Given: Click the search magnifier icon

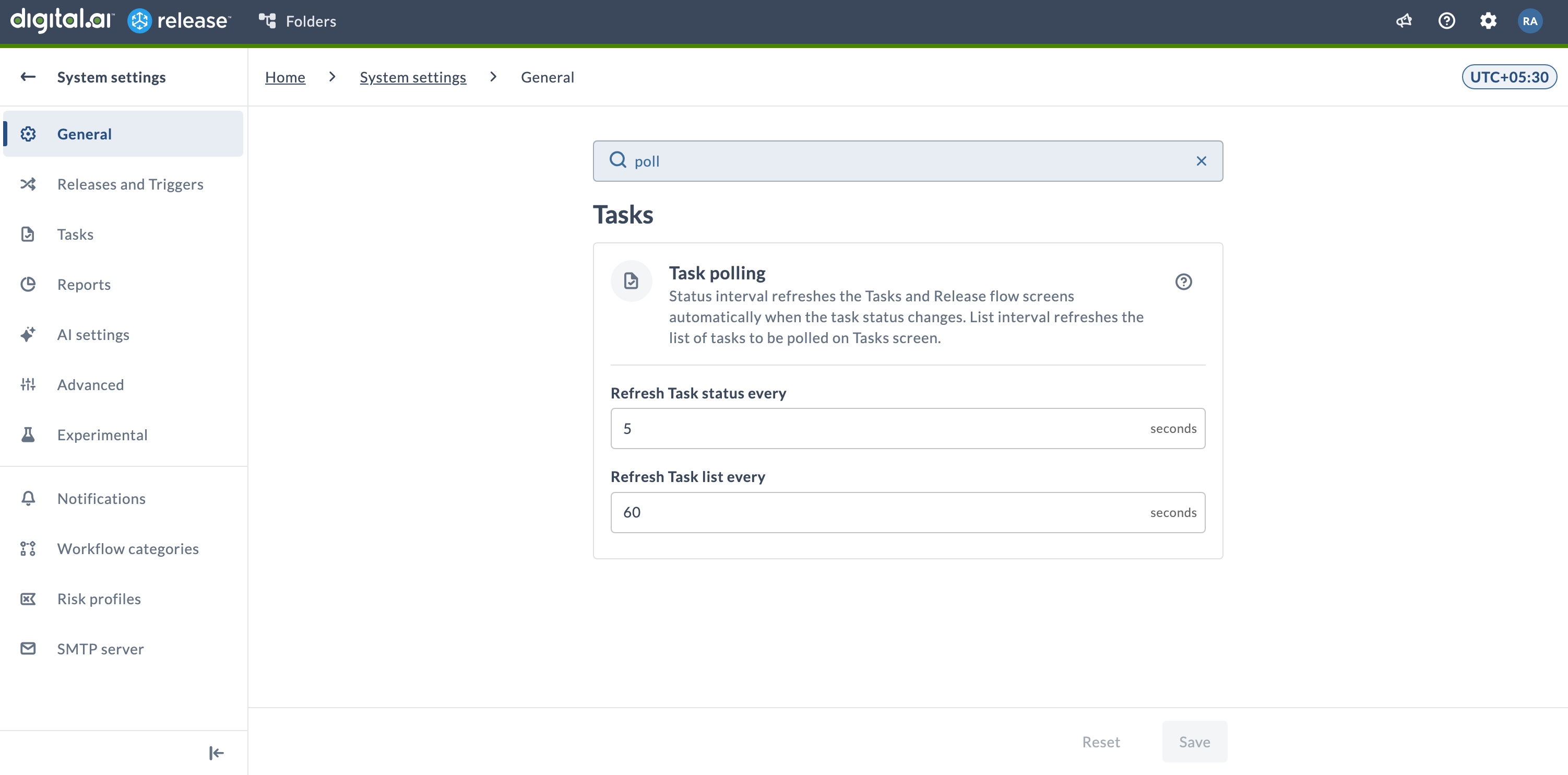Looking at the screenshot, I should pyautogui.click(x=618, y=160).
